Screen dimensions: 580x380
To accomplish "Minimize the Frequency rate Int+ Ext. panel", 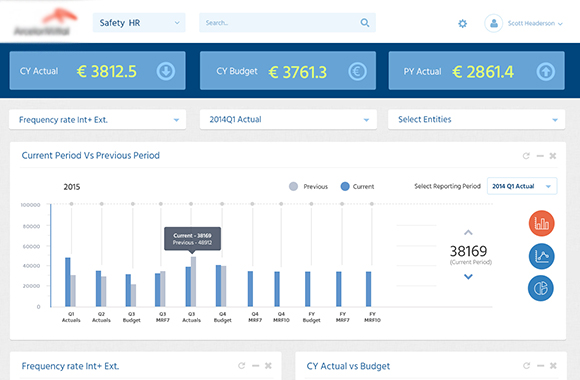I will 256,366.
